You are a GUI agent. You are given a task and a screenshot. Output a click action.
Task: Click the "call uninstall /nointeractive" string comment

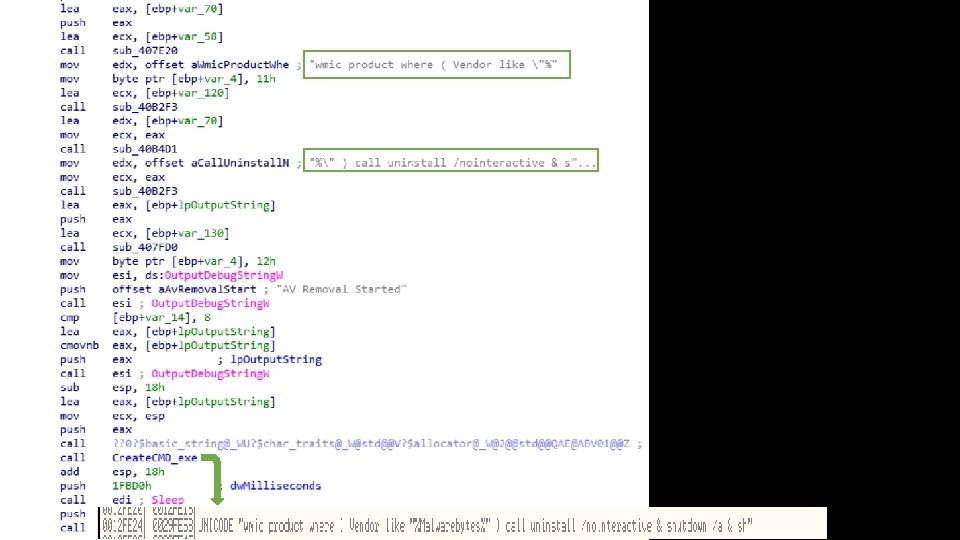(x=451, y=163)
